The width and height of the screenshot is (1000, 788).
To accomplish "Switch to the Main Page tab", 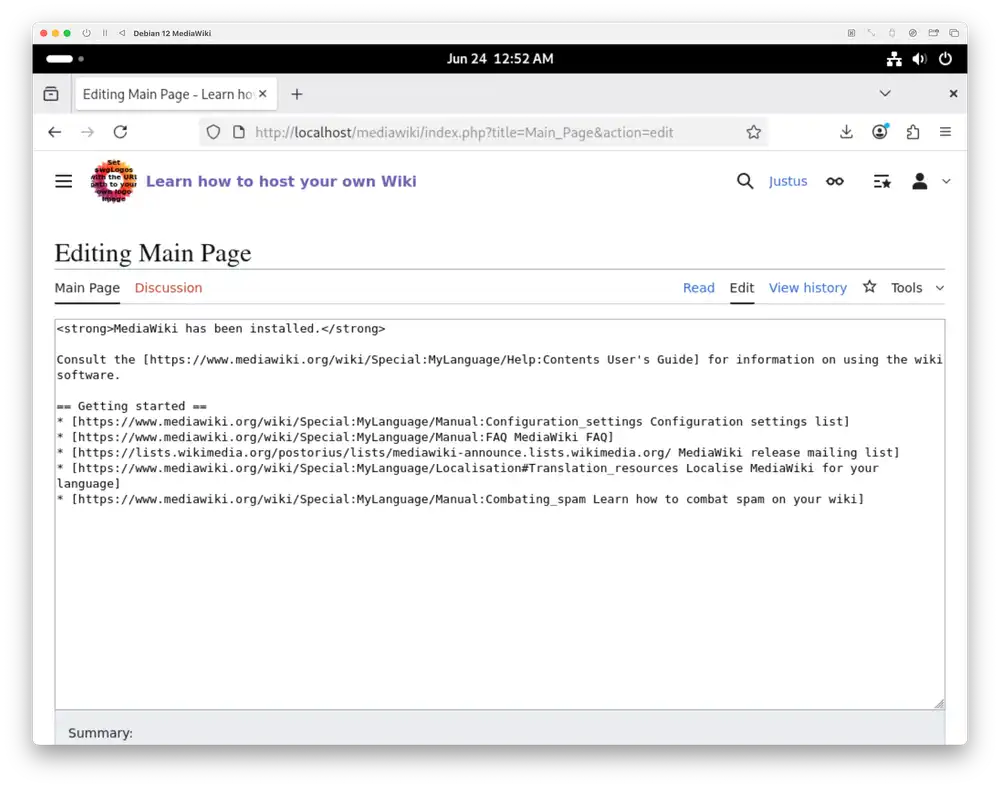I will (87, 288).
